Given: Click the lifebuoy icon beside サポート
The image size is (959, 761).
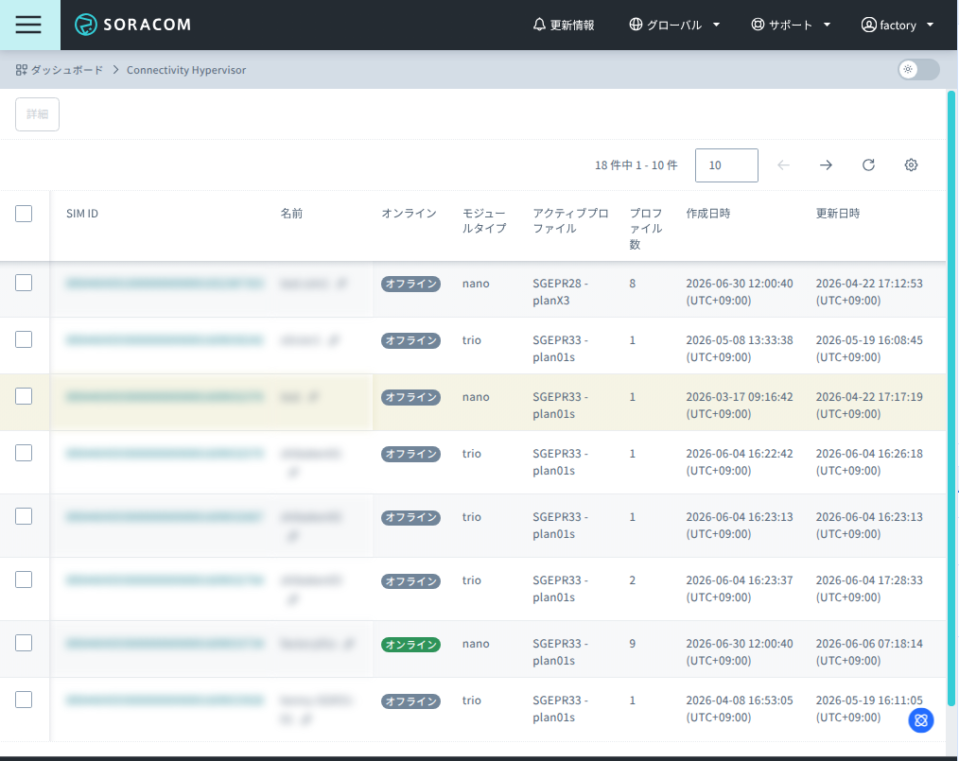Looking at the screenshot, I should point(757,24).
